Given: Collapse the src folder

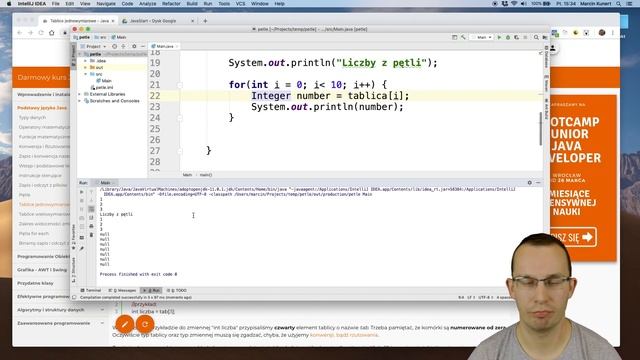Looking at the screenshot, I should click(86, 74).
